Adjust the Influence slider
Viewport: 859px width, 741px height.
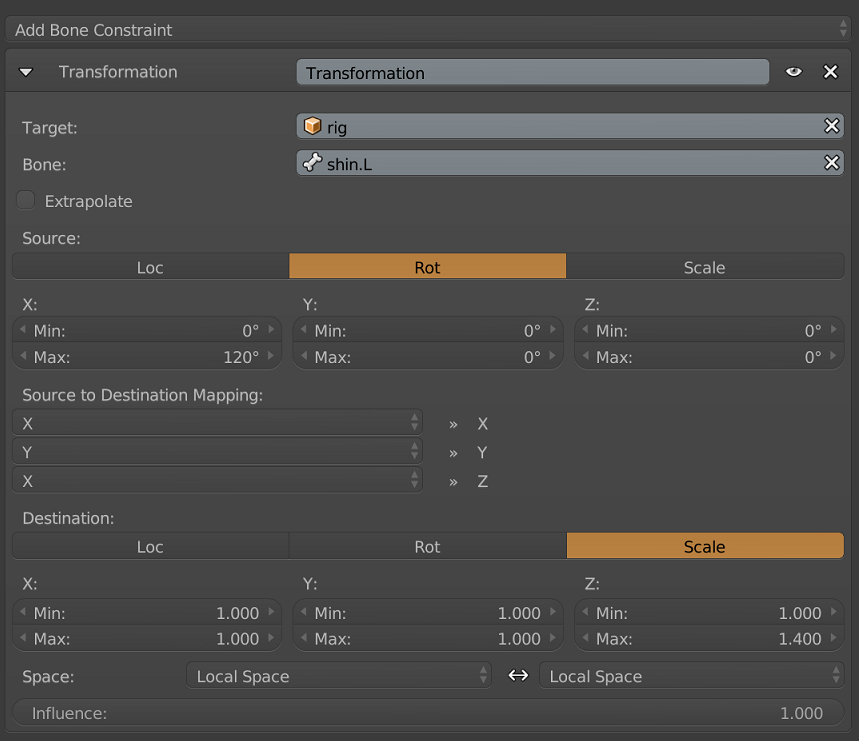428,713
